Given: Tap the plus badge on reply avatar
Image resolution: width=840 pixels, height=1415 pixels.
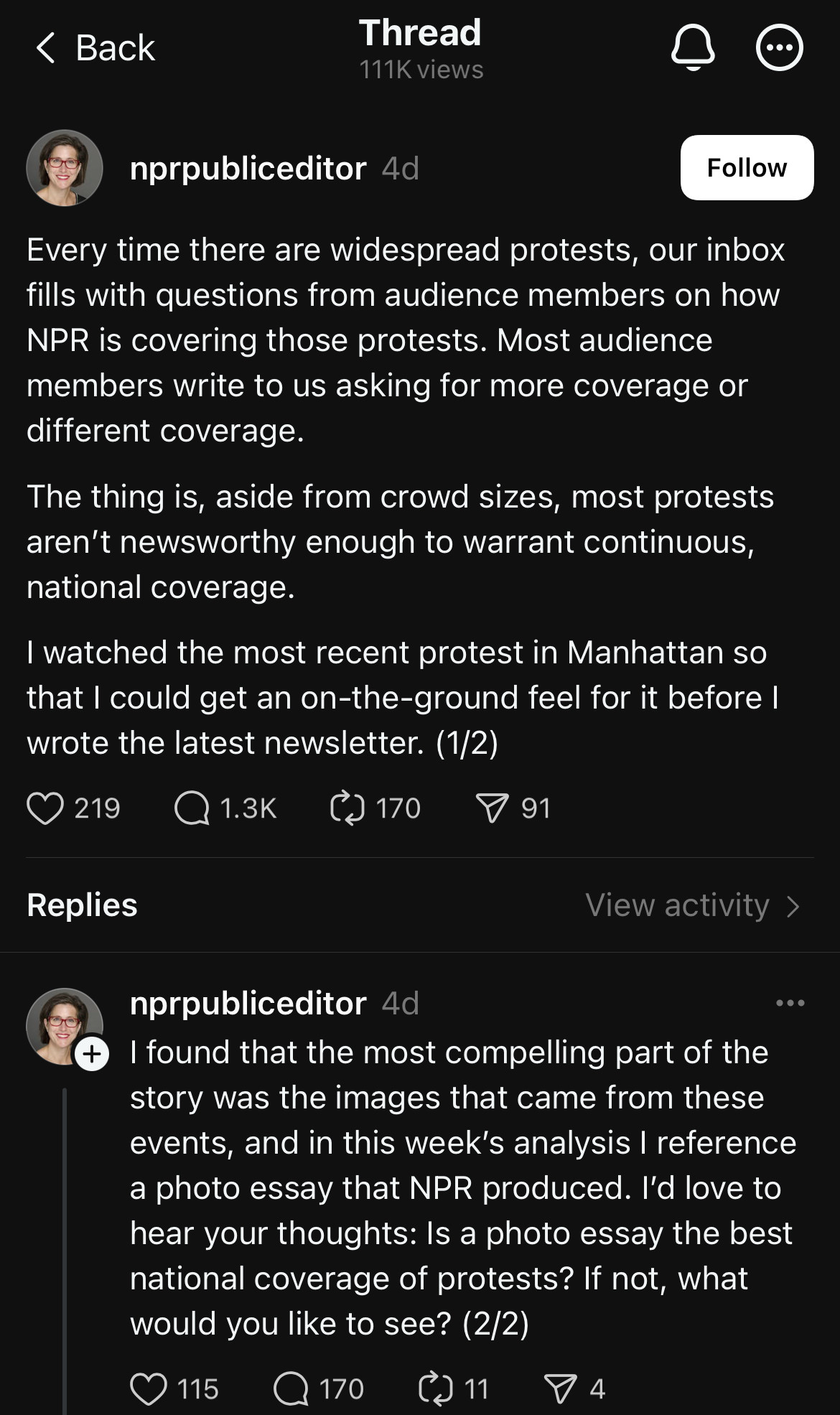Looking at the screenshot, I should [x=93, y=1054].
